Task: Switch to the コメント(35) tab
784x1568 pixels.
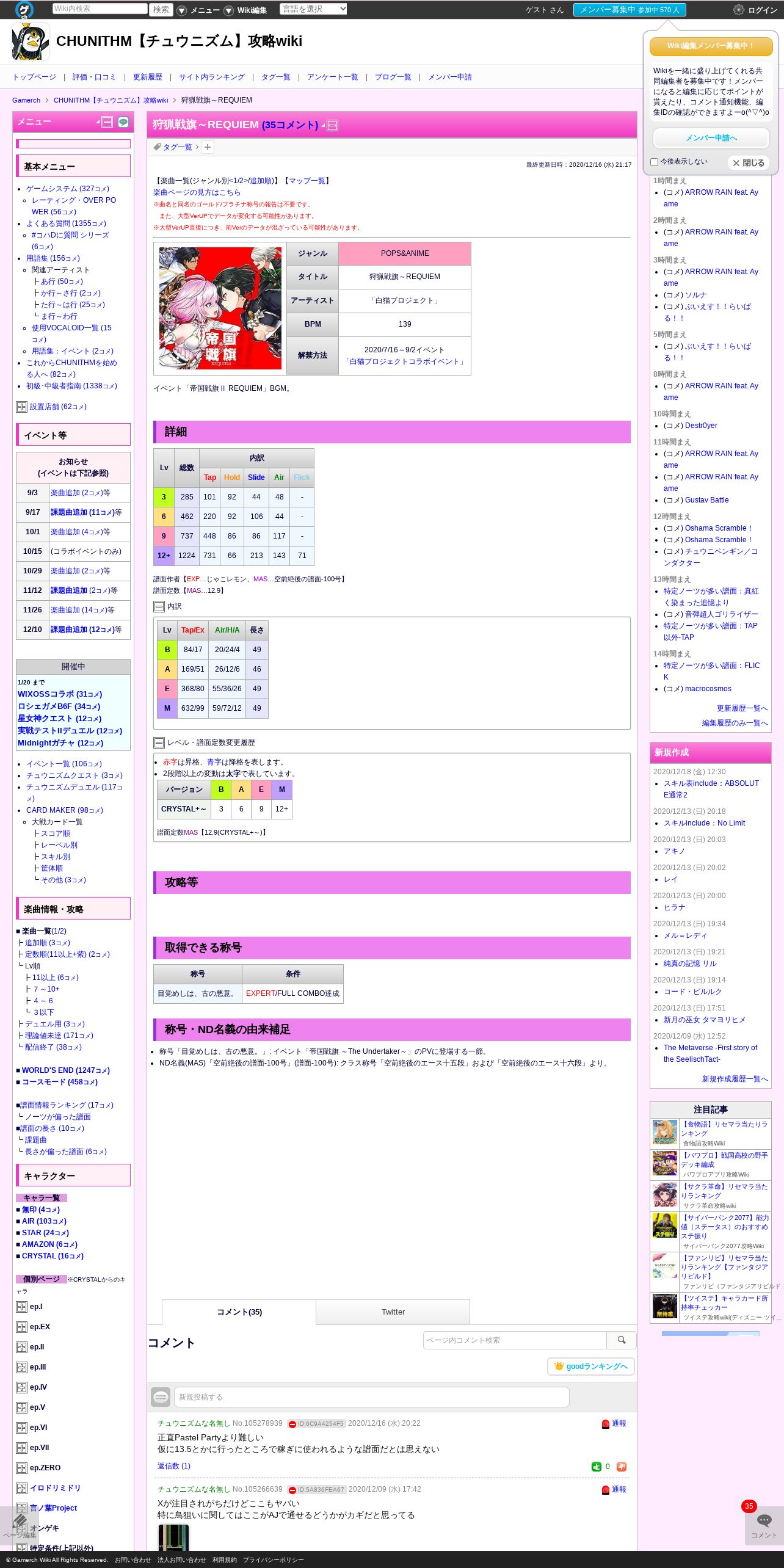Action: click(x=239, y=1312)
